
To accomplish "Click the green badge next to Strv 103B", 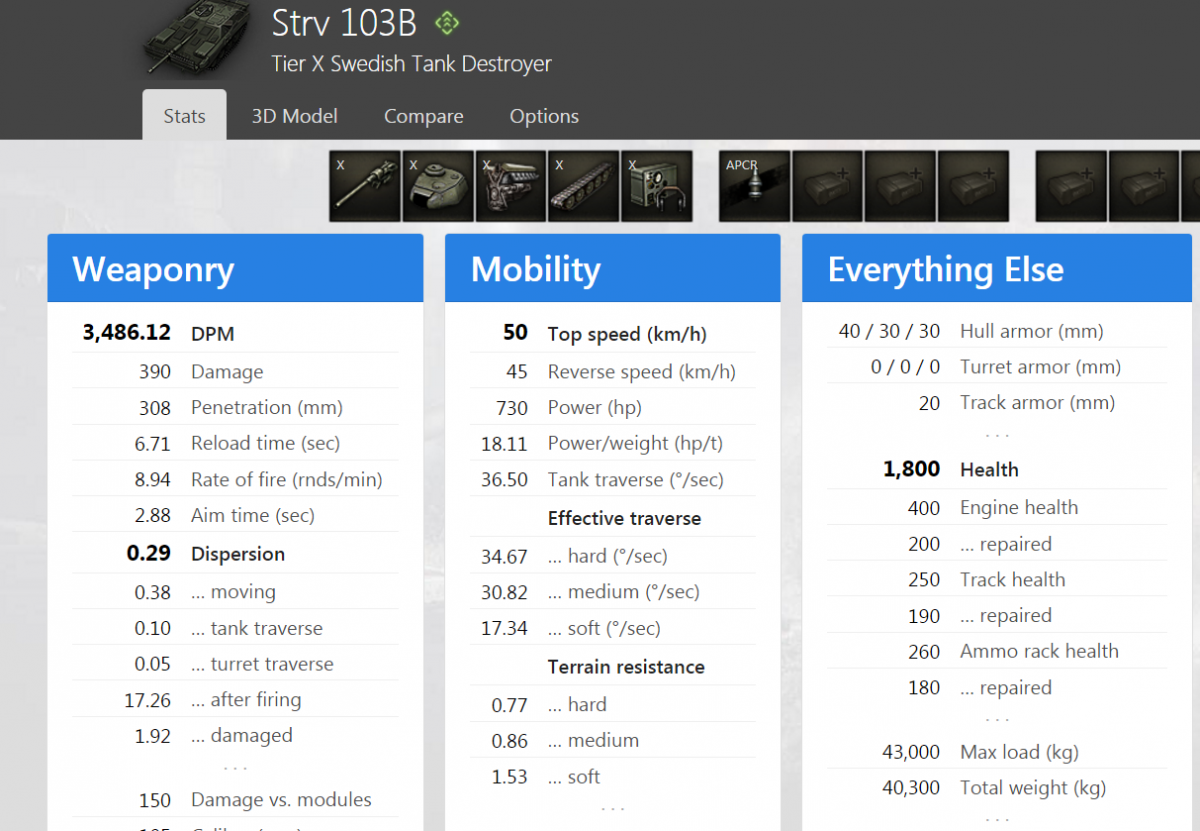I will click(x=446, y=22).
